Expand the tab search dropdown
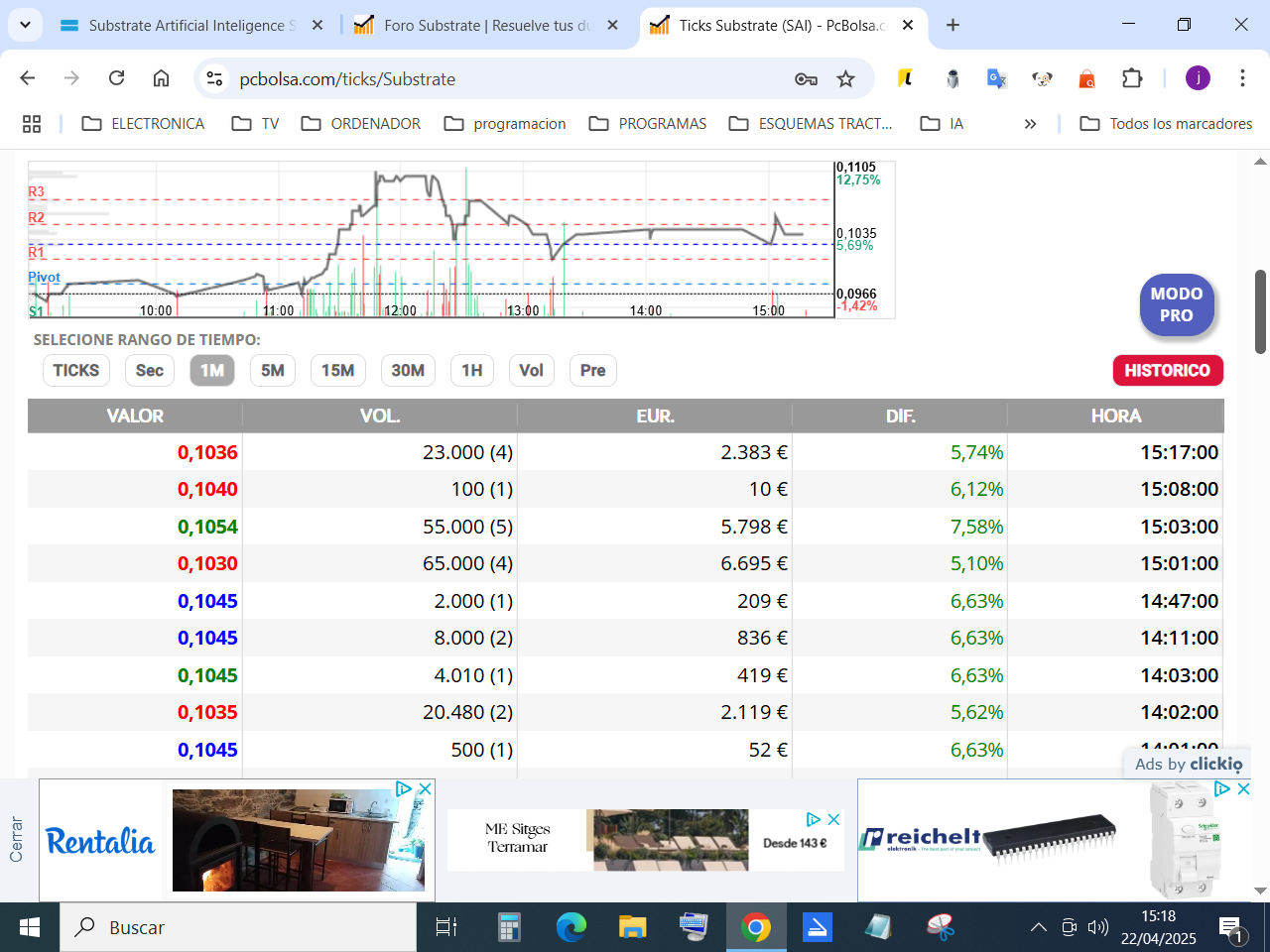 25,25
